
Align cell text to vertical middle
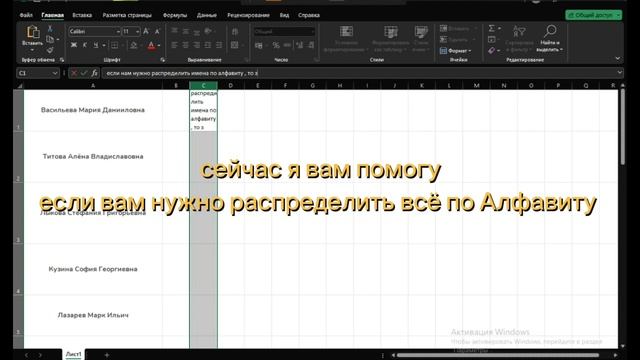(x=185, y=31)
